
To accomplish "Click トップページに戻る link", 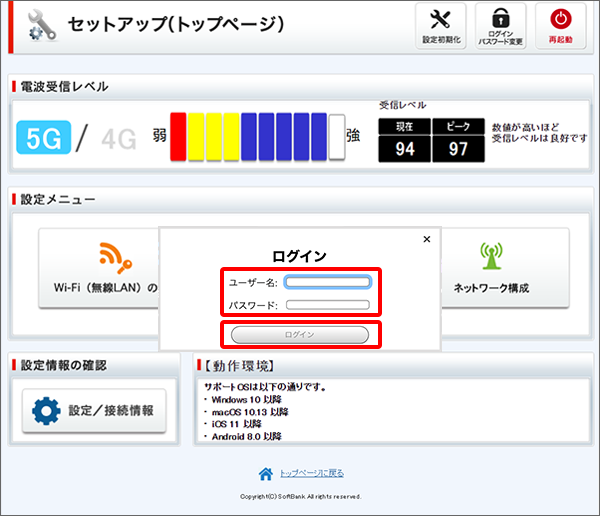I will 312,474.
